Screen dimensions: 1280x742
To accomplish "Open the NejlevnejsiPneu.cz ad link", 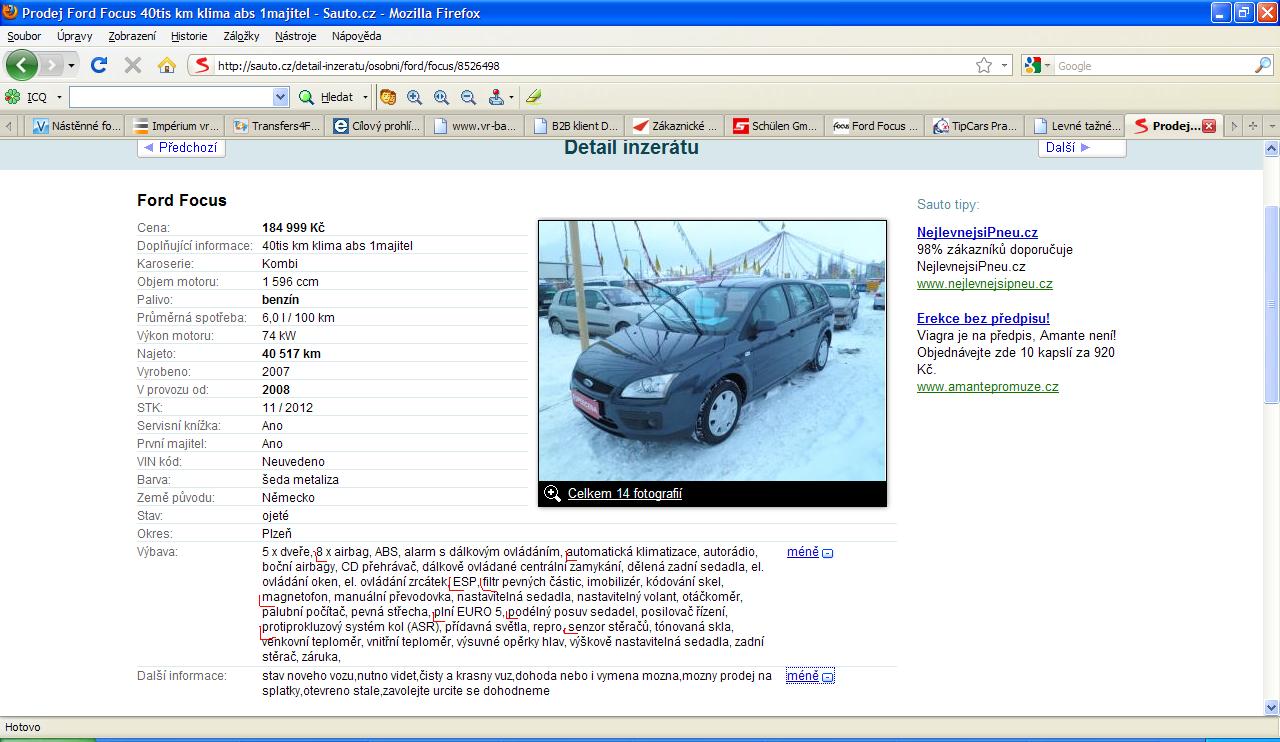I will 977,233.
